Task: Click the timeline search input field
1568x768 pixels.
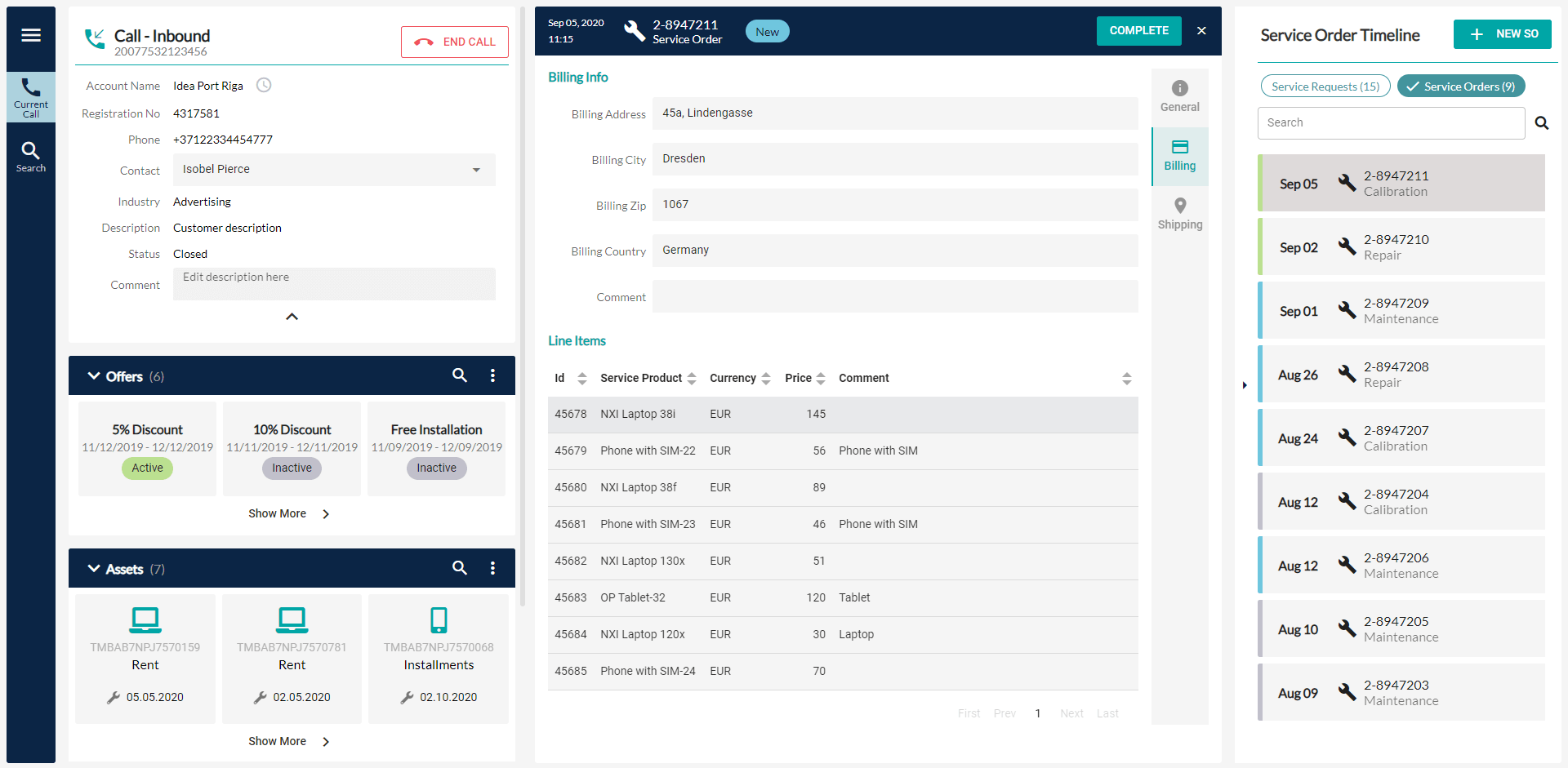Action: [x=1391, y=122]
